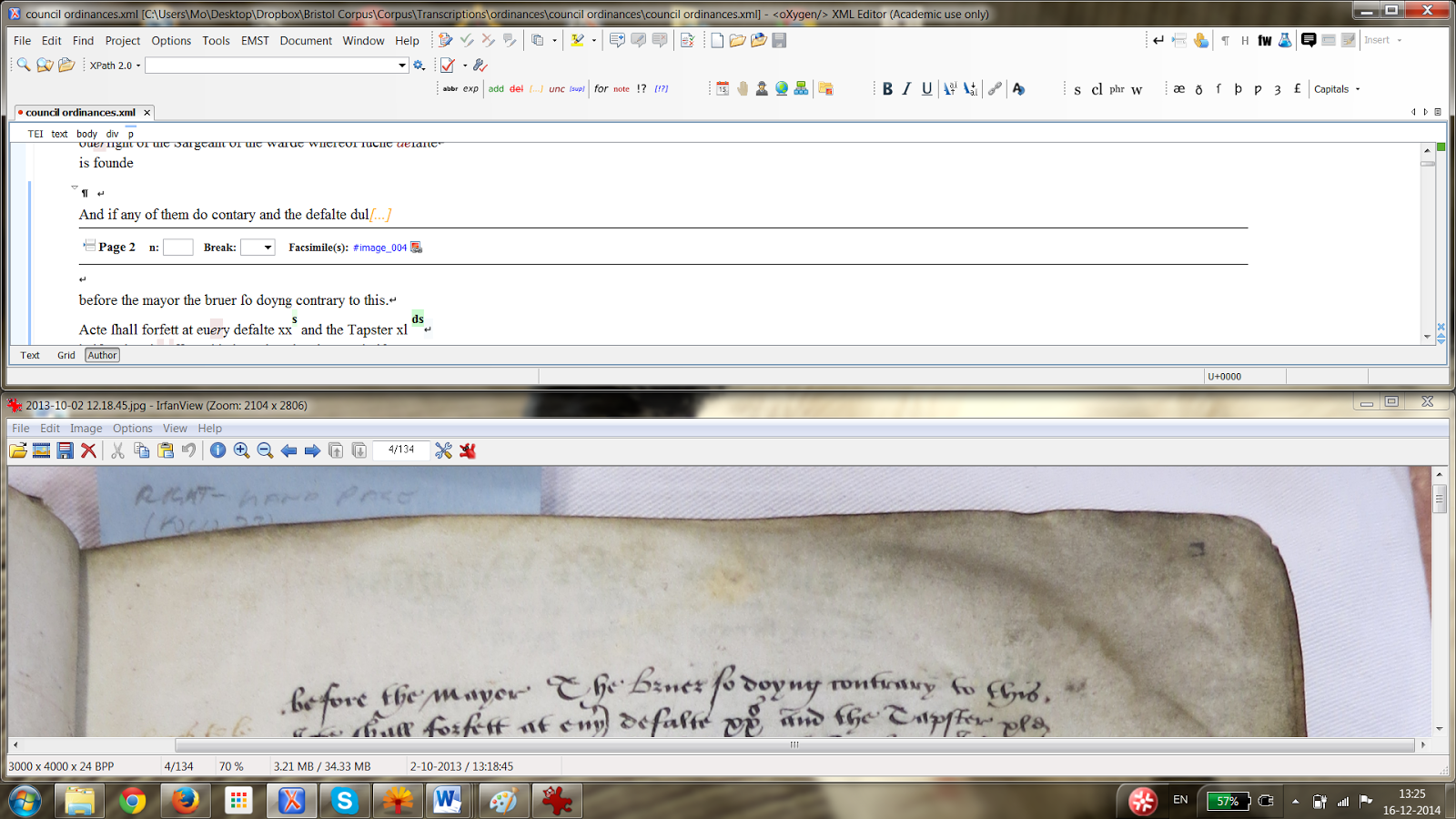Image resolution: width=1456 pixels, height=819 pixels.
Task: Click the 4/134 page number field in IrfanView
Action: (x=401, y=450)
